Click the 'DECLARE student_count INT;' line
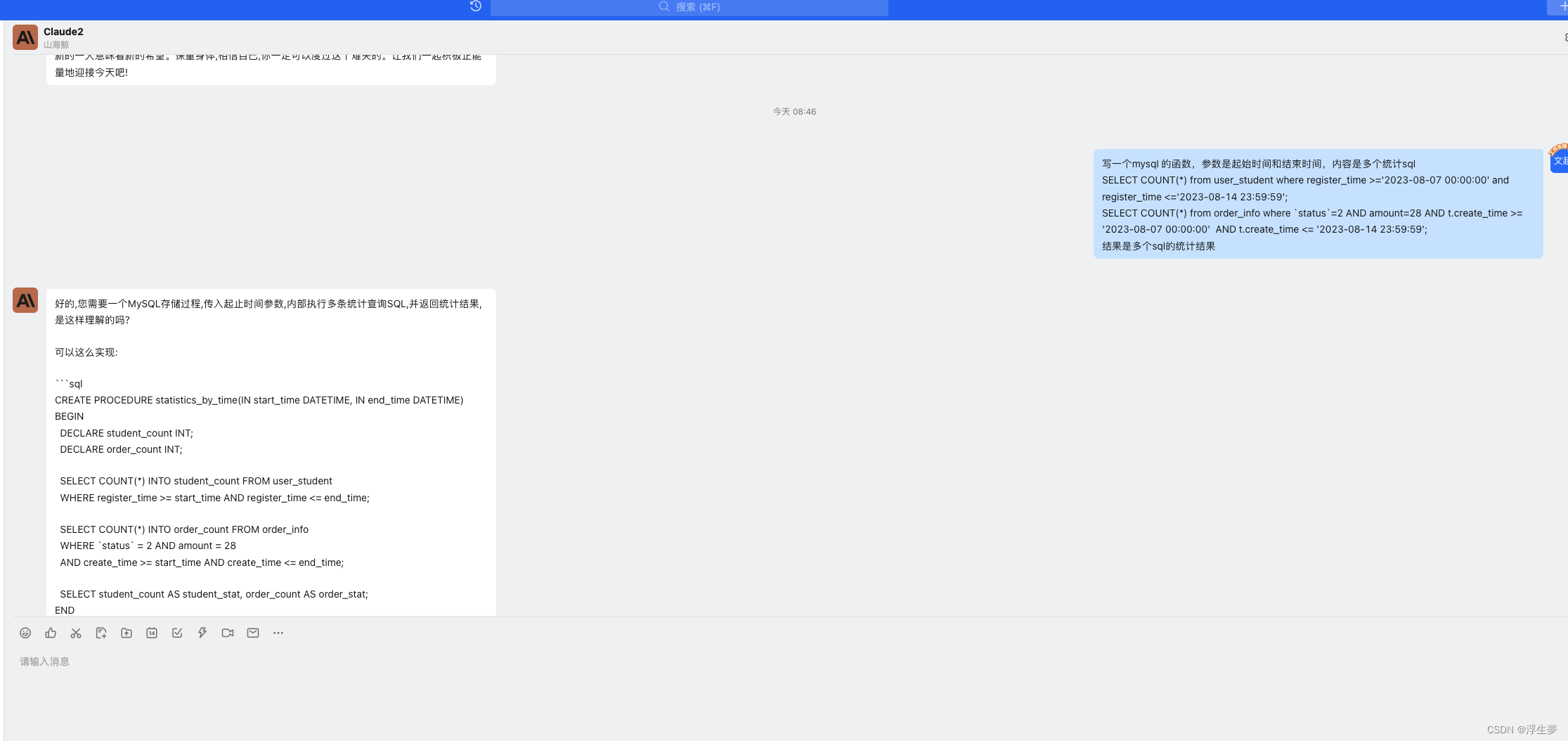This screenshot has width=1568, height=741. (x=127, y=433)
